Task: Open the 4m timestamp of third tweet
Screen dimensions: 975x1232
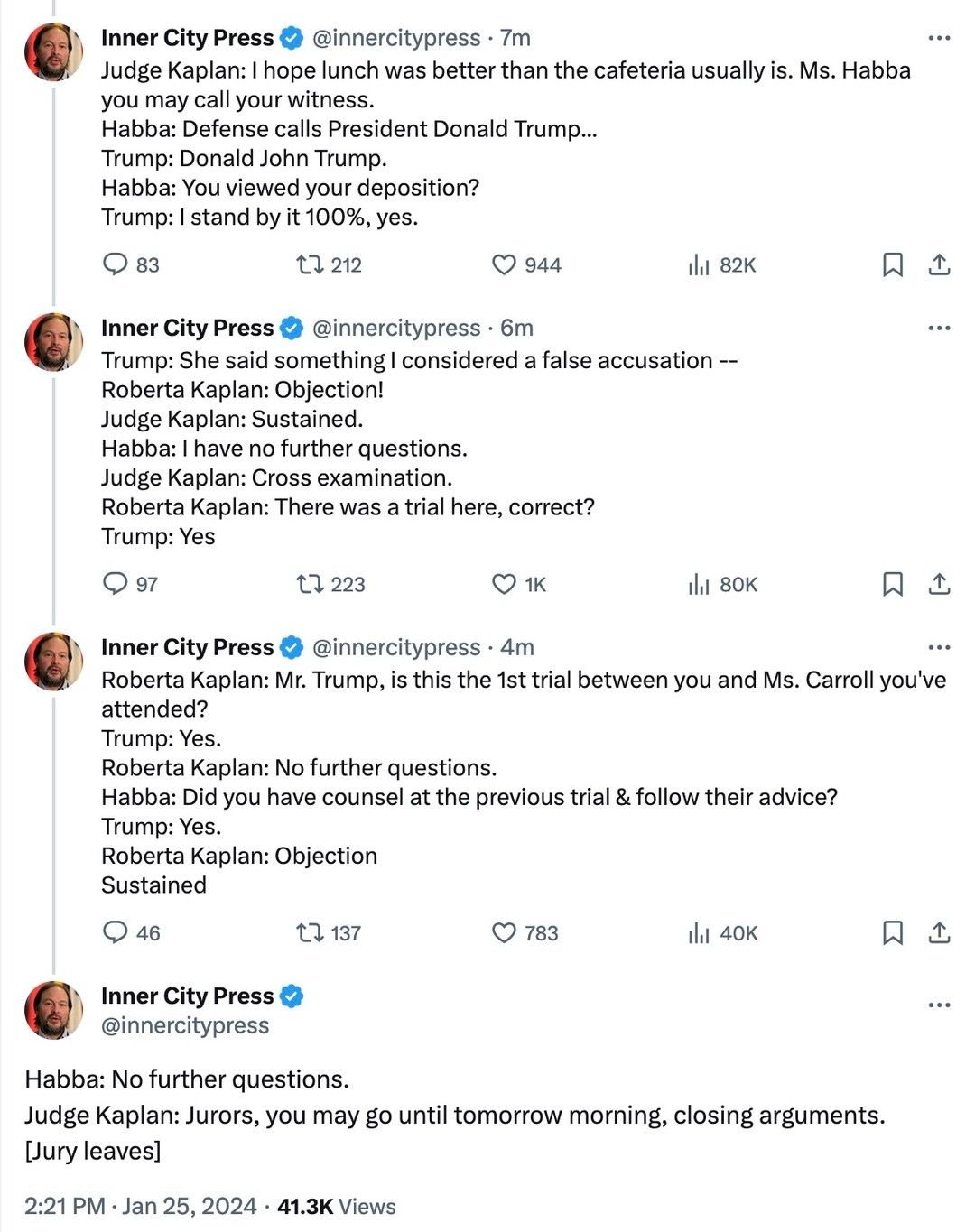Action: (x=517, y=647)
